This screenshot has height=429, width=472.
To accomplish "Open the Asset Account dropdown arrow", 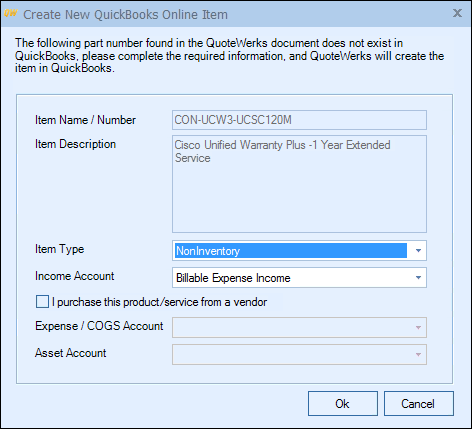I will pyautogui.click(x=418, y=355).
